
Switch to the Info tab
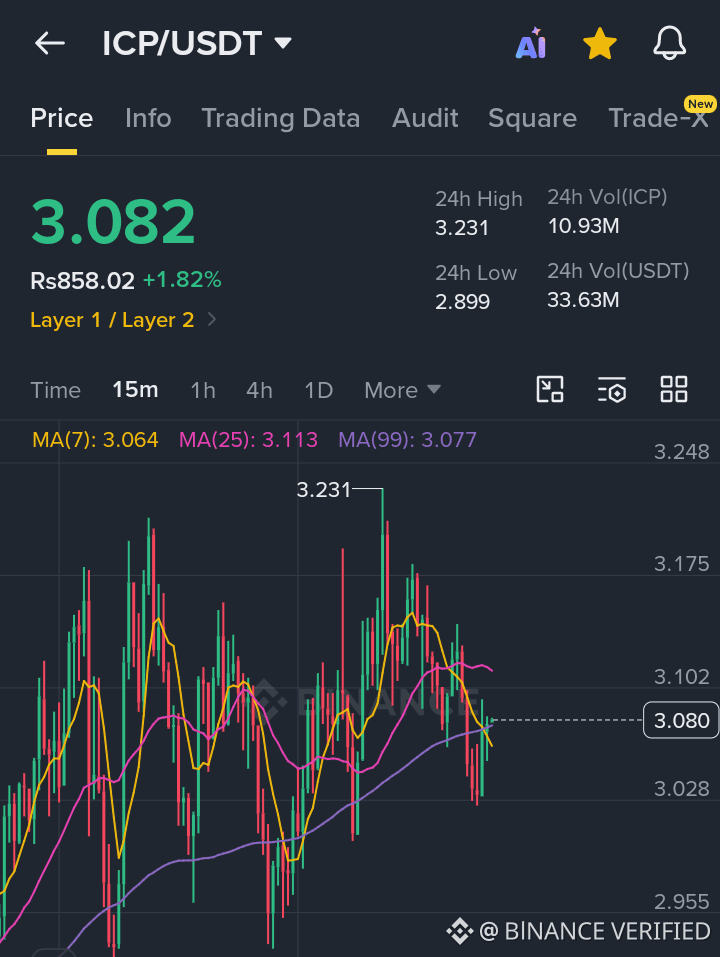(148, 118)
